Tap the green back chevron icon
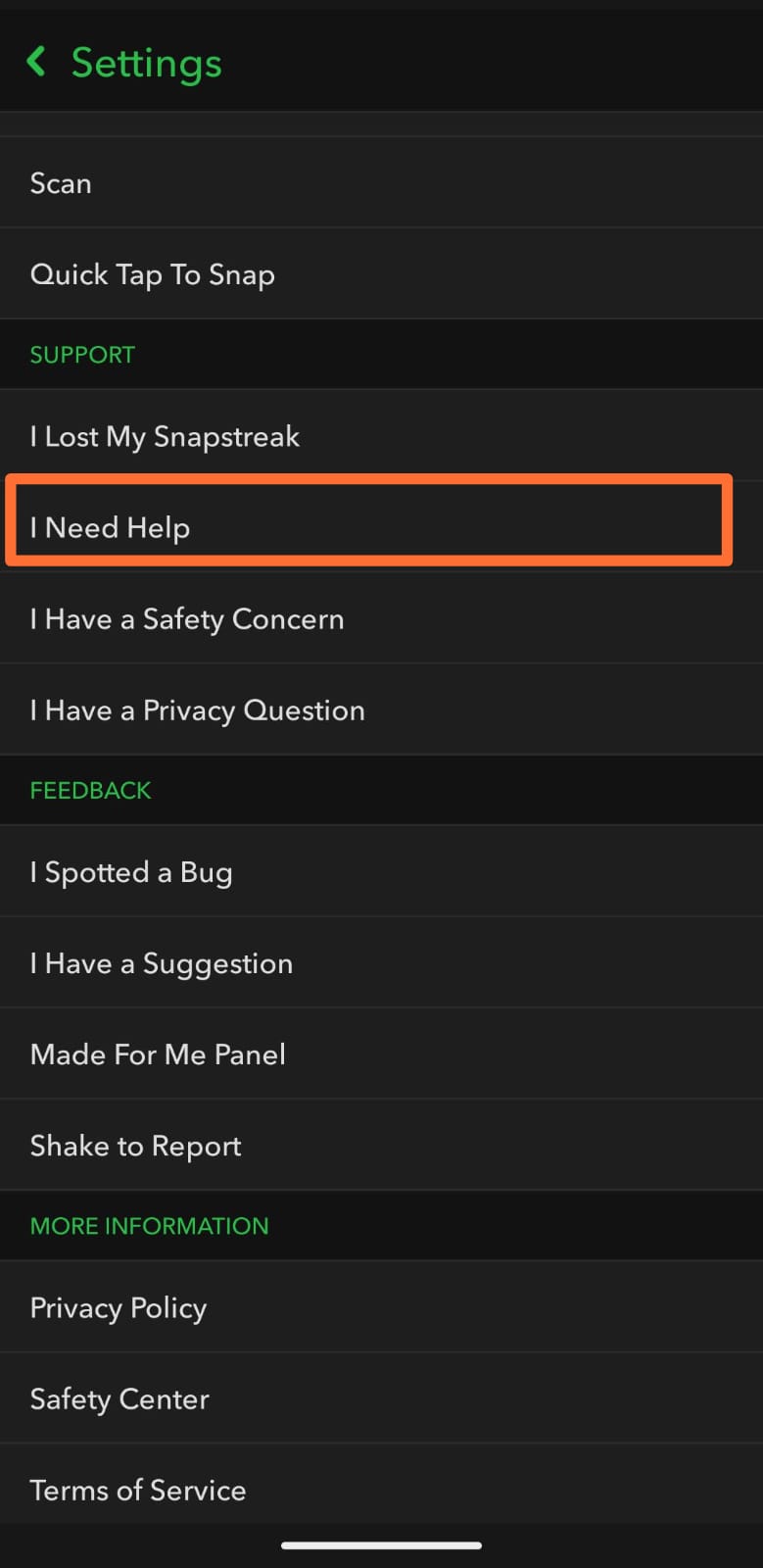The width and height of the screenshot is (763, 1568). click(36, 62)
